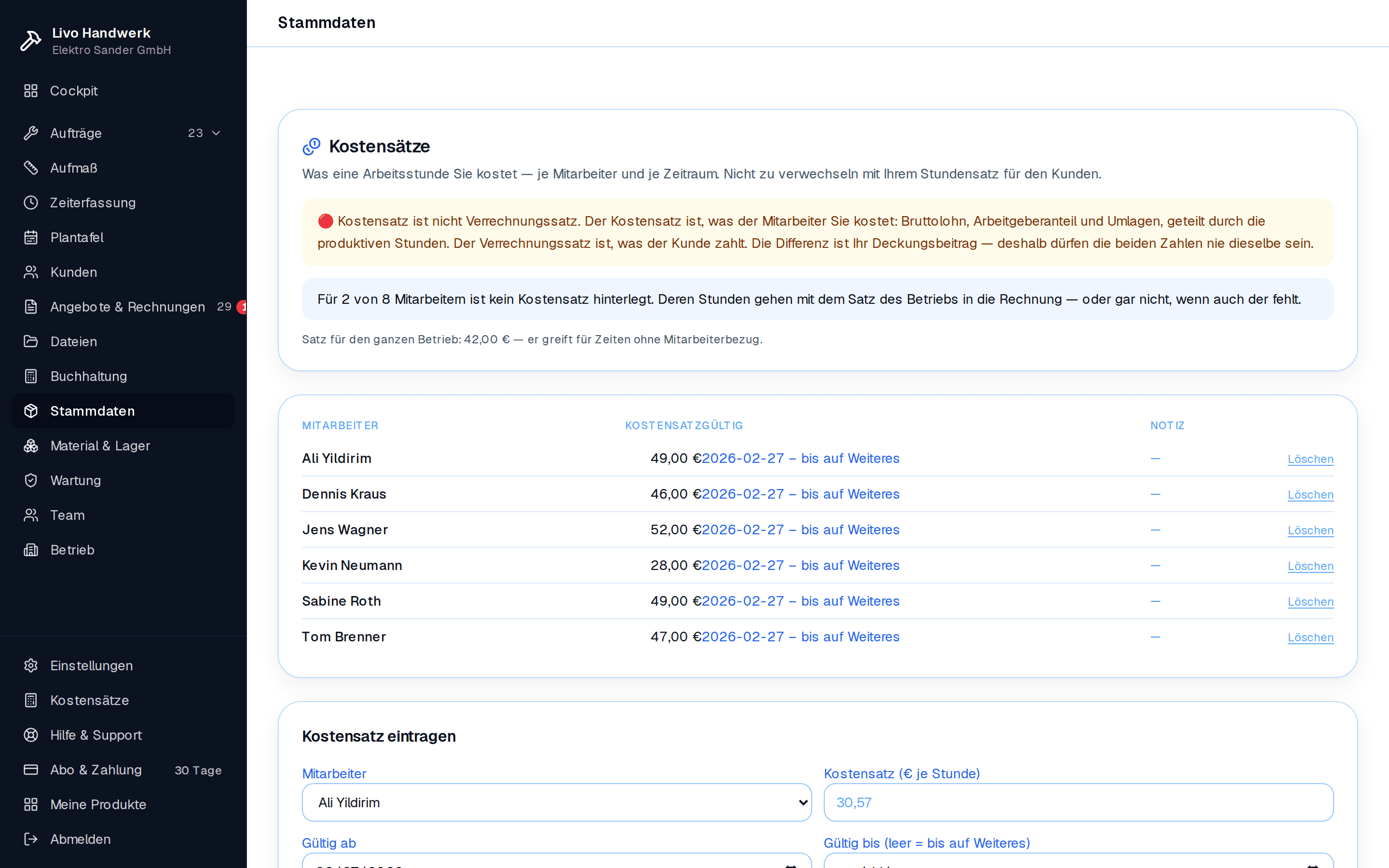The height and width of the screenshot is (868, 1389).
Task: Open Stammdaten in the sidebar
Action: click(x=123, y=411)
